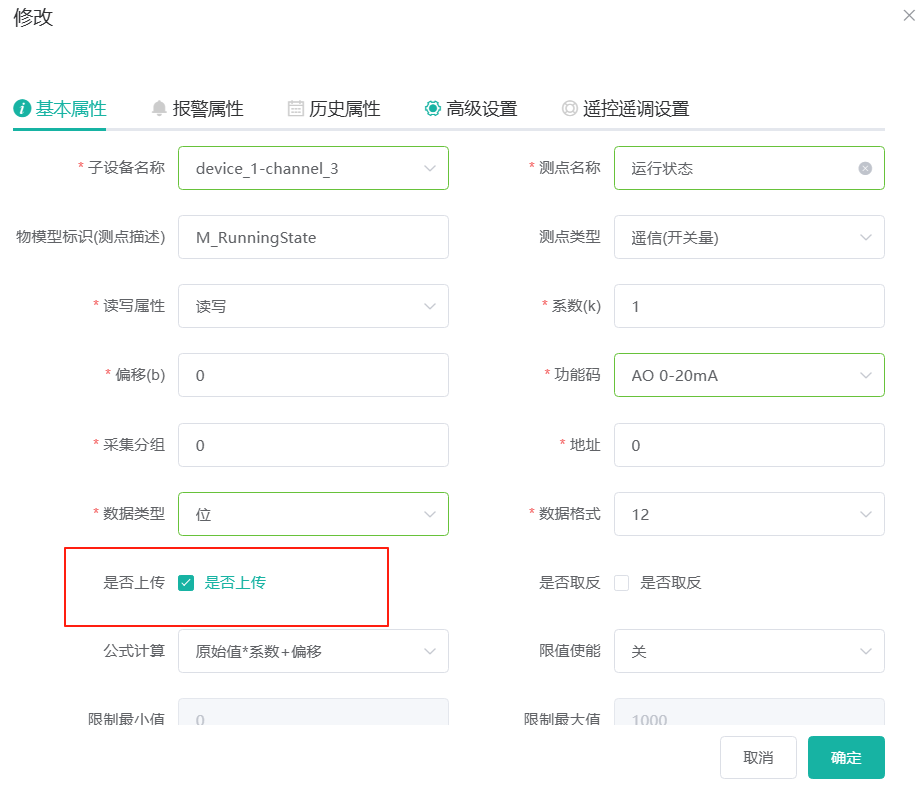The width and height of the screenshot is (919, 787).
Task: Uncheck the 是否上传 checkbox
Action: (186, 583)
